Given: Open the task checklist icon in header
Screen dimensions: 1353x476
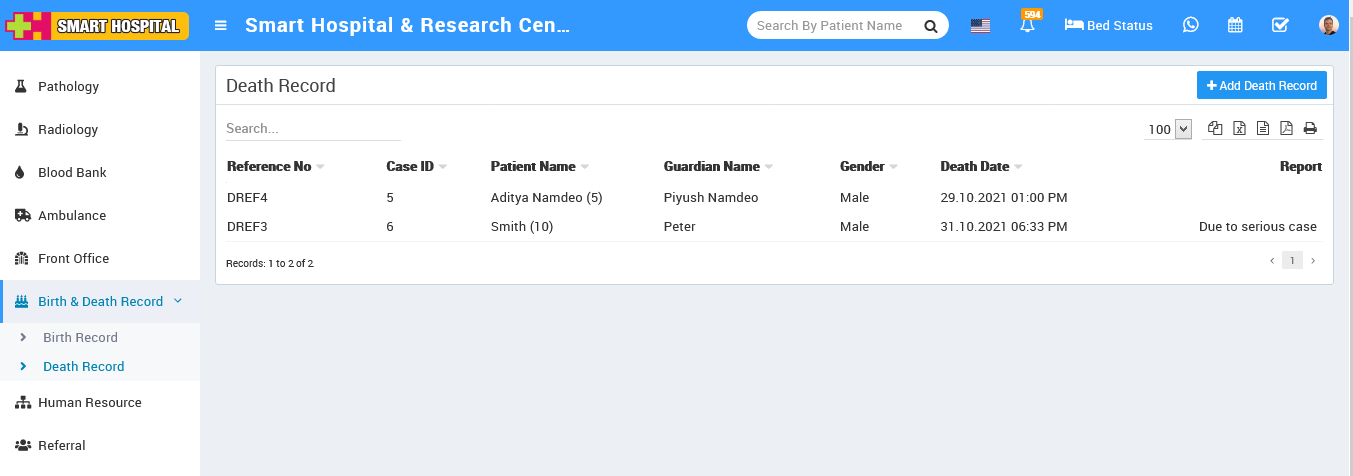Looking at the screenshot, I should (1280, 26).
